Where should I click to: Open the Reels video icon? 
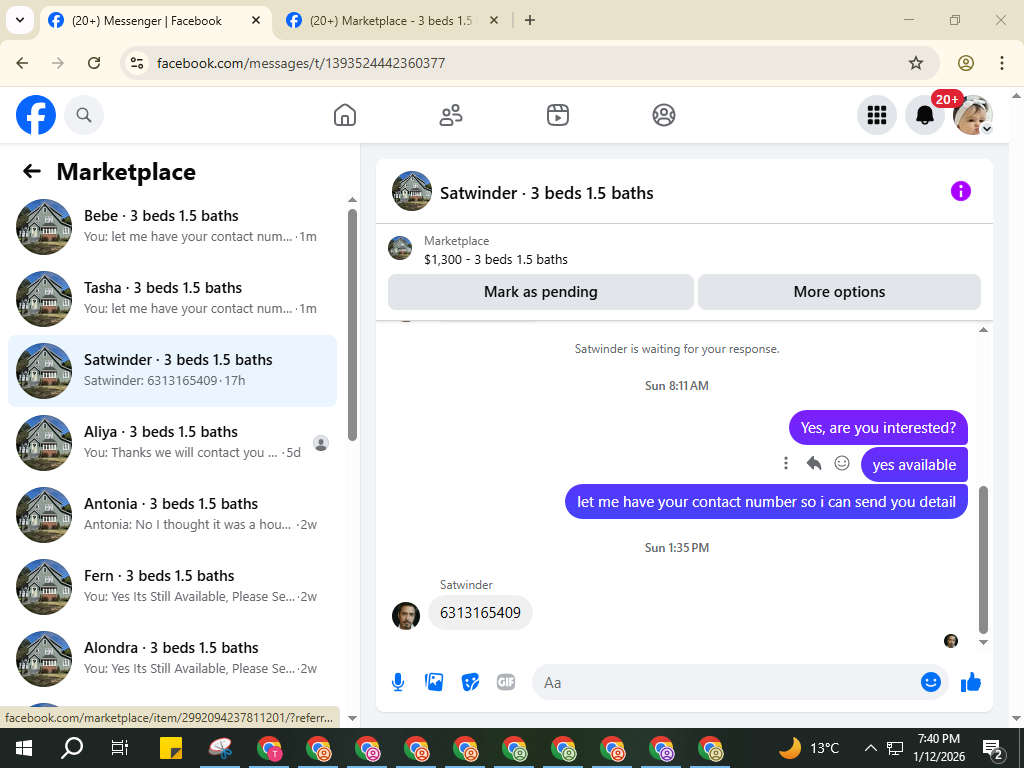(x=558, y=115)
